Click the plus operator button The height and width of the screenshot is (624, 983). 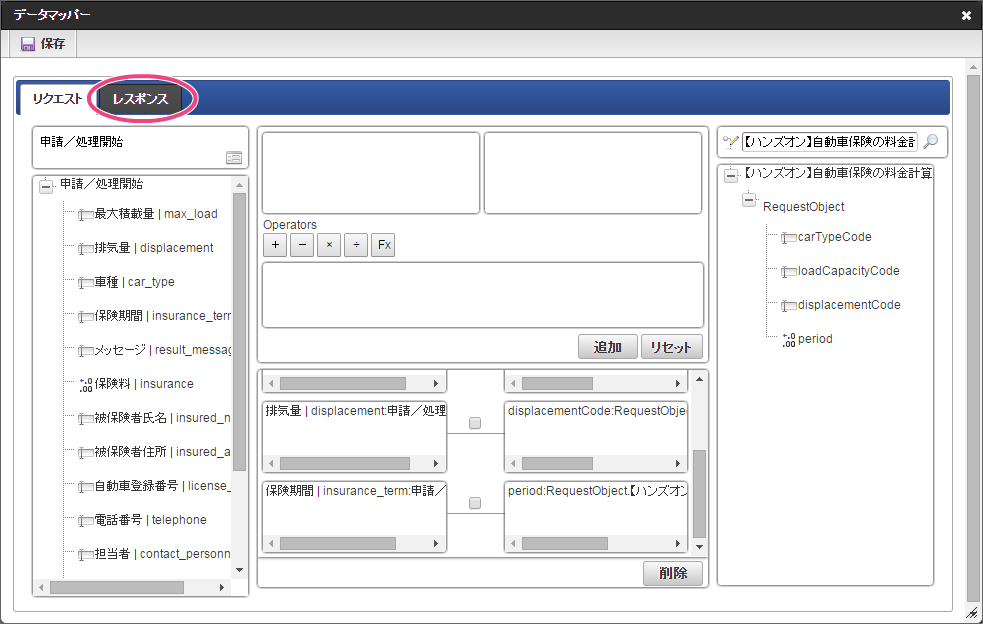coord(275,245)
